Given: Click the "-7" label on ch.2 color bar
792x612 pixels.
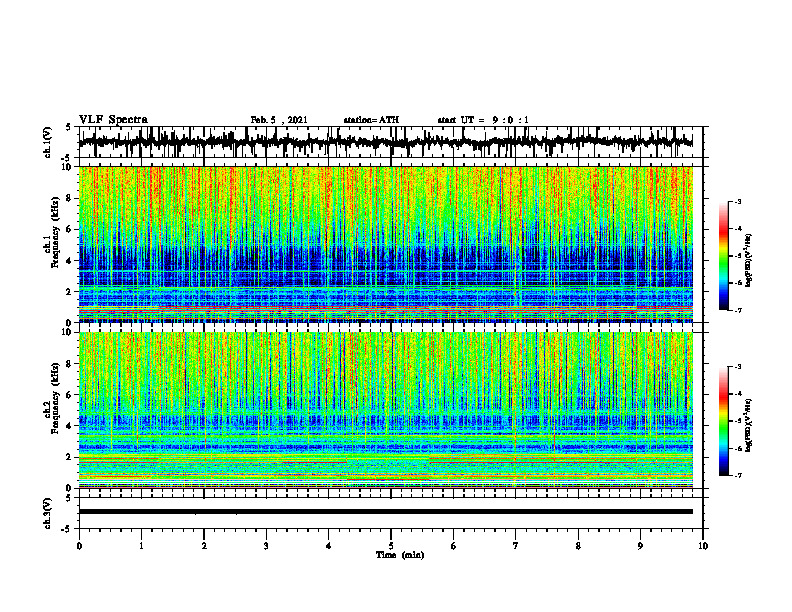Looking at the screenshot, I should [x=738, y=475].
